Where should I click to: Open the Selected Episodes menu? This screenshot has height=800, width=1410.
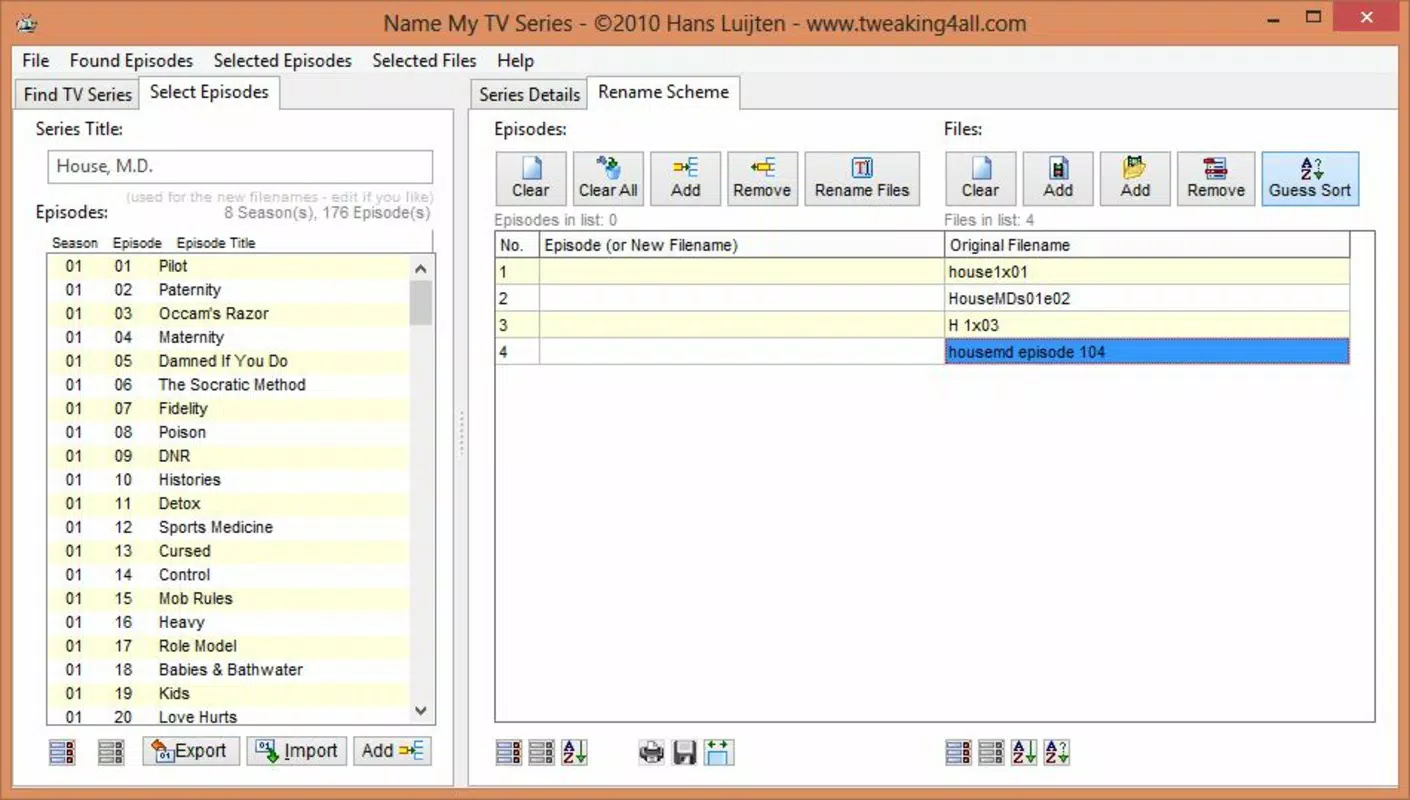283,61
